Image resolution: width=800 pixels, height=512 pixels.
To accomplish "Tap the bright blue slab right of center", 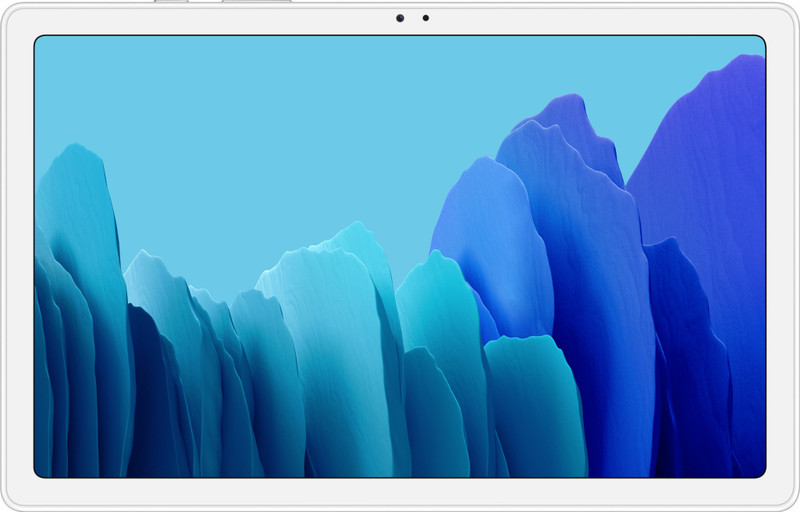I will [490, 240].
